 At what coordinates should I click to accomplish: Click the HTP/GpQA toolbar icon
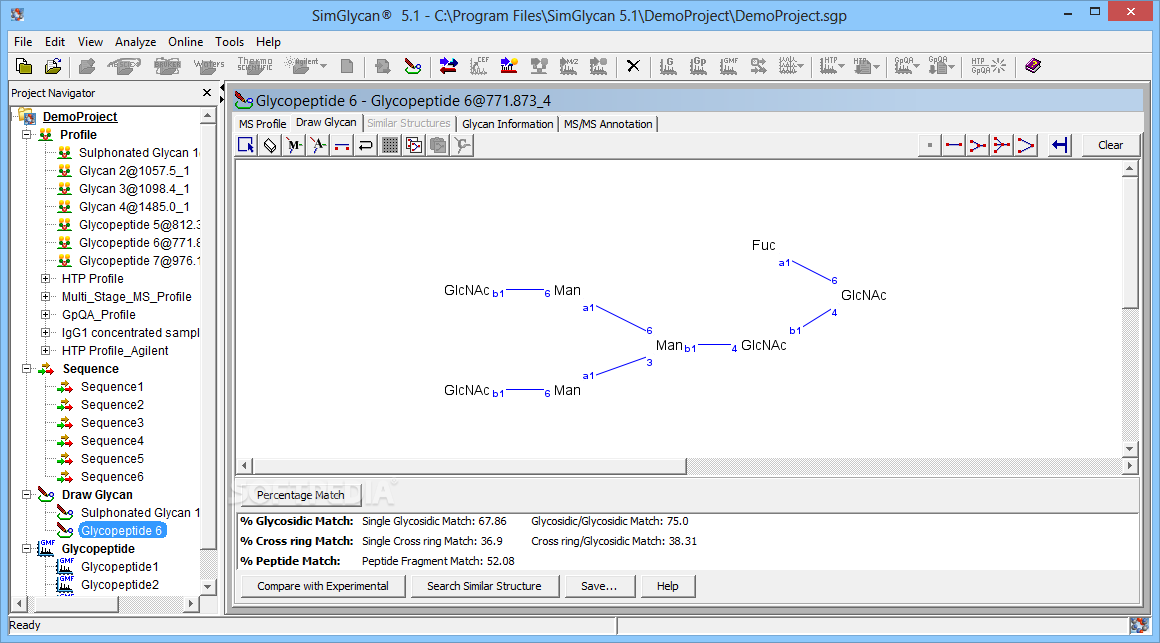coord(988,67)
